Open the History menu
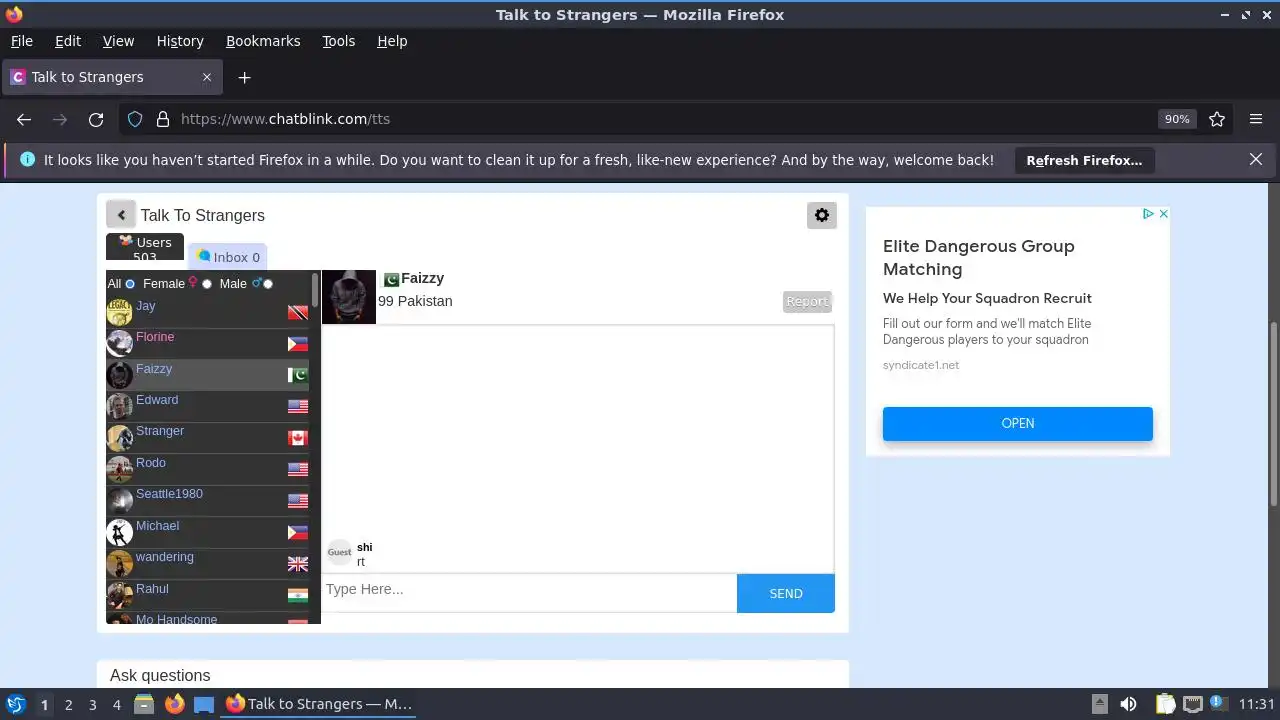The height and width of the screenshot is (720, 1280). 180,41
